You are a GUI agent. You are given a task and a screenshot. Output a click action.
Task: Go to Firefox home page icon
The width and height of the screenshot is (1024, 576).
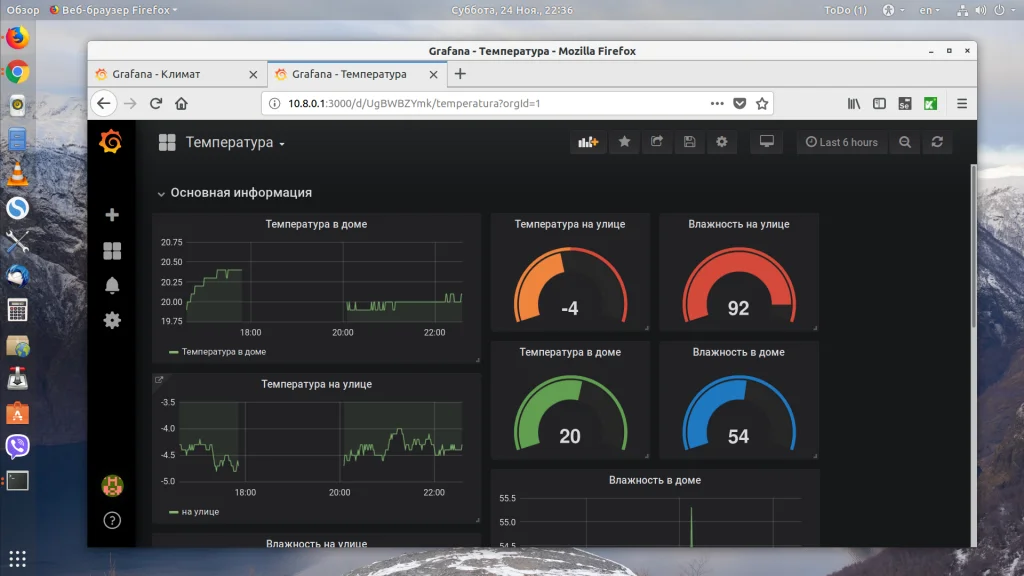[x=181, y=103]
